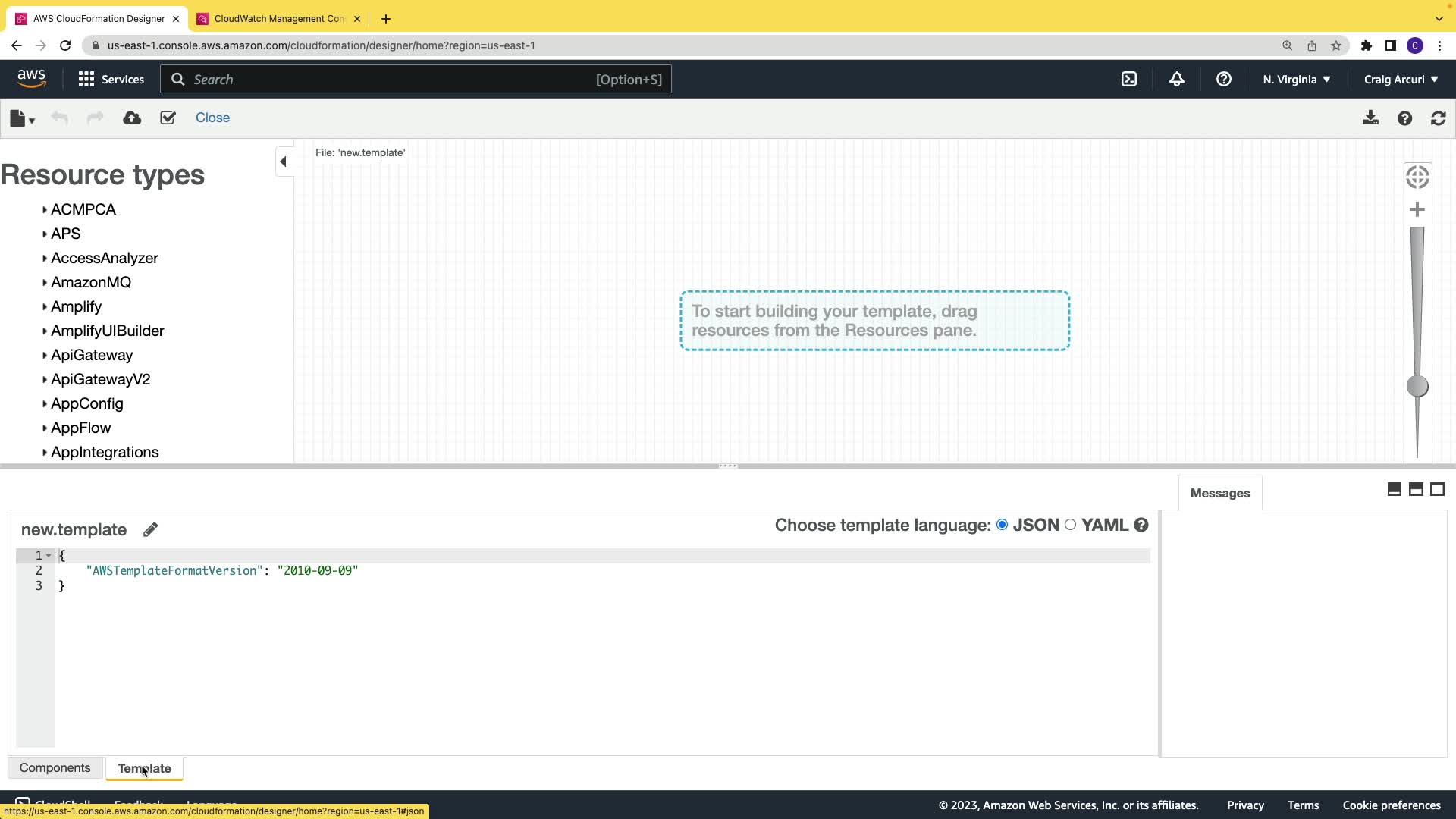
Task: Select the YAML template language option
Action: 1071,525
